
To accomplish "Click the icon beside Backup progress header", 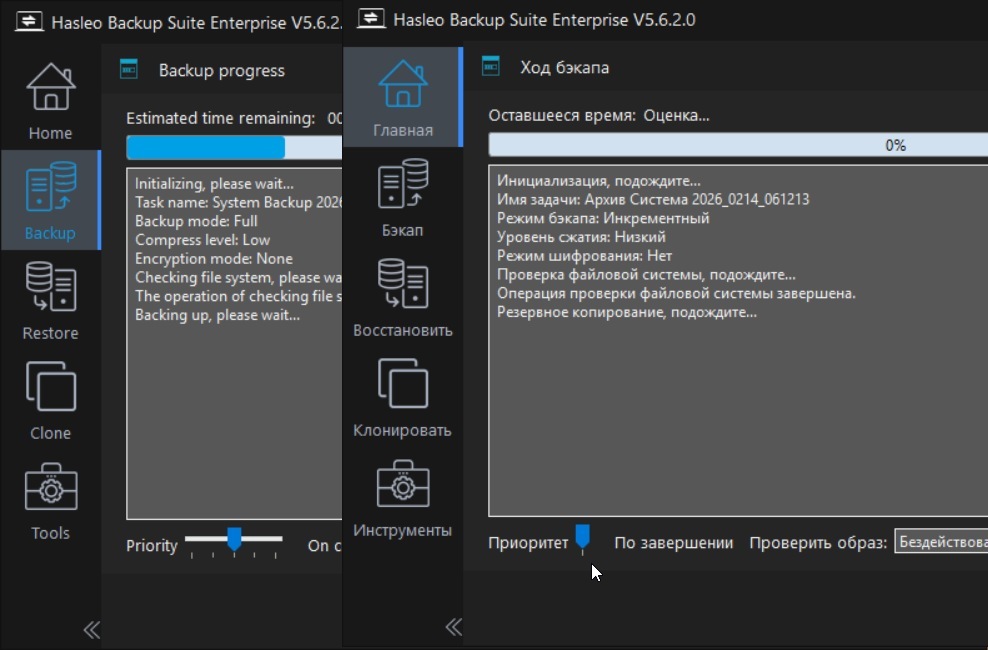I will [129, 70].
